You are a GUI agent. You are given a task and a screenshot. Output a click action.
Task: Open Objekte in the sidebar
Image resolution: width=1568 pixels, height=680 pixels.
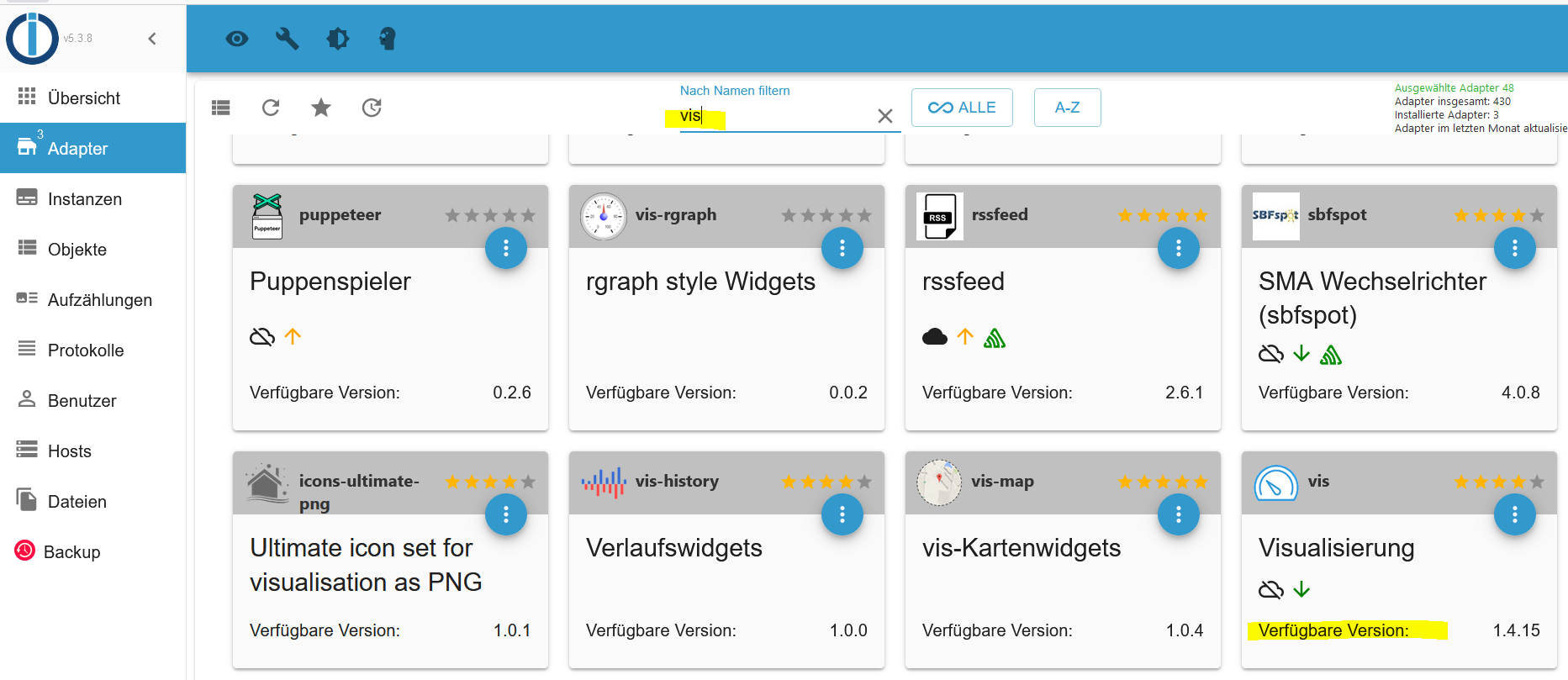[x=92, y=249]
